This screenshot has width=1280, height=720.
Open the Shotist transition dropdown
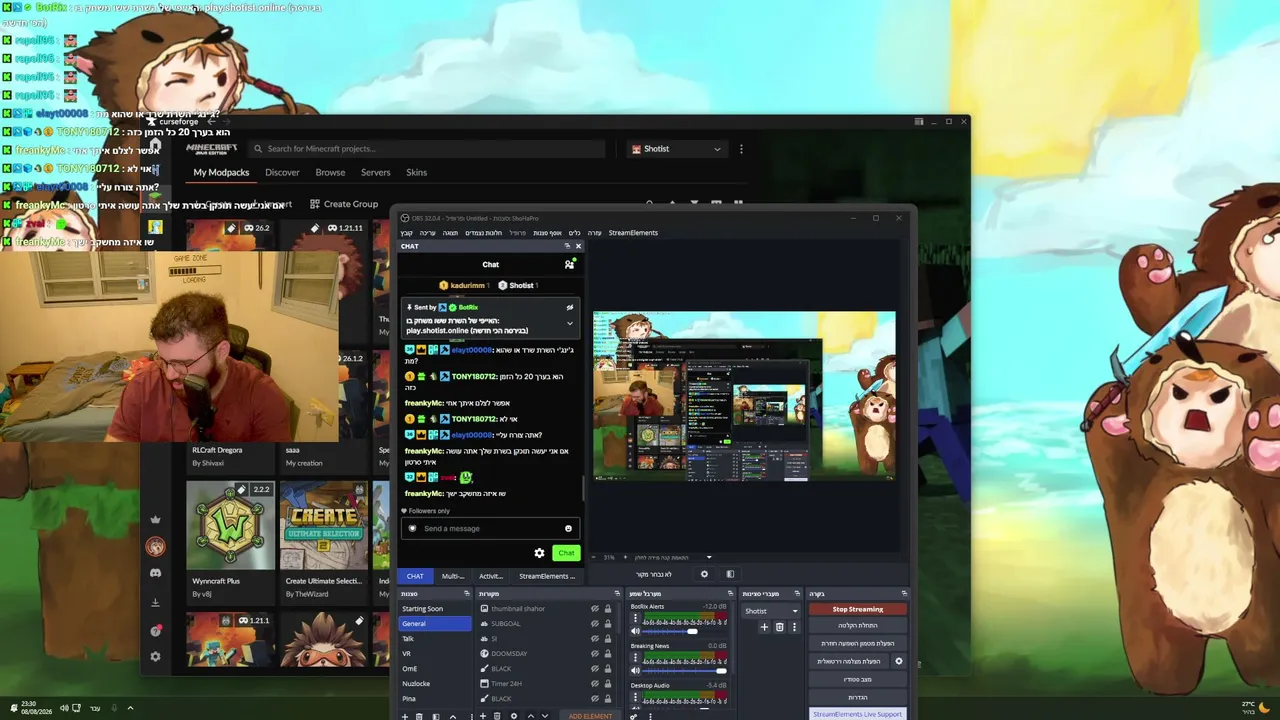click(x=771, y=611)
